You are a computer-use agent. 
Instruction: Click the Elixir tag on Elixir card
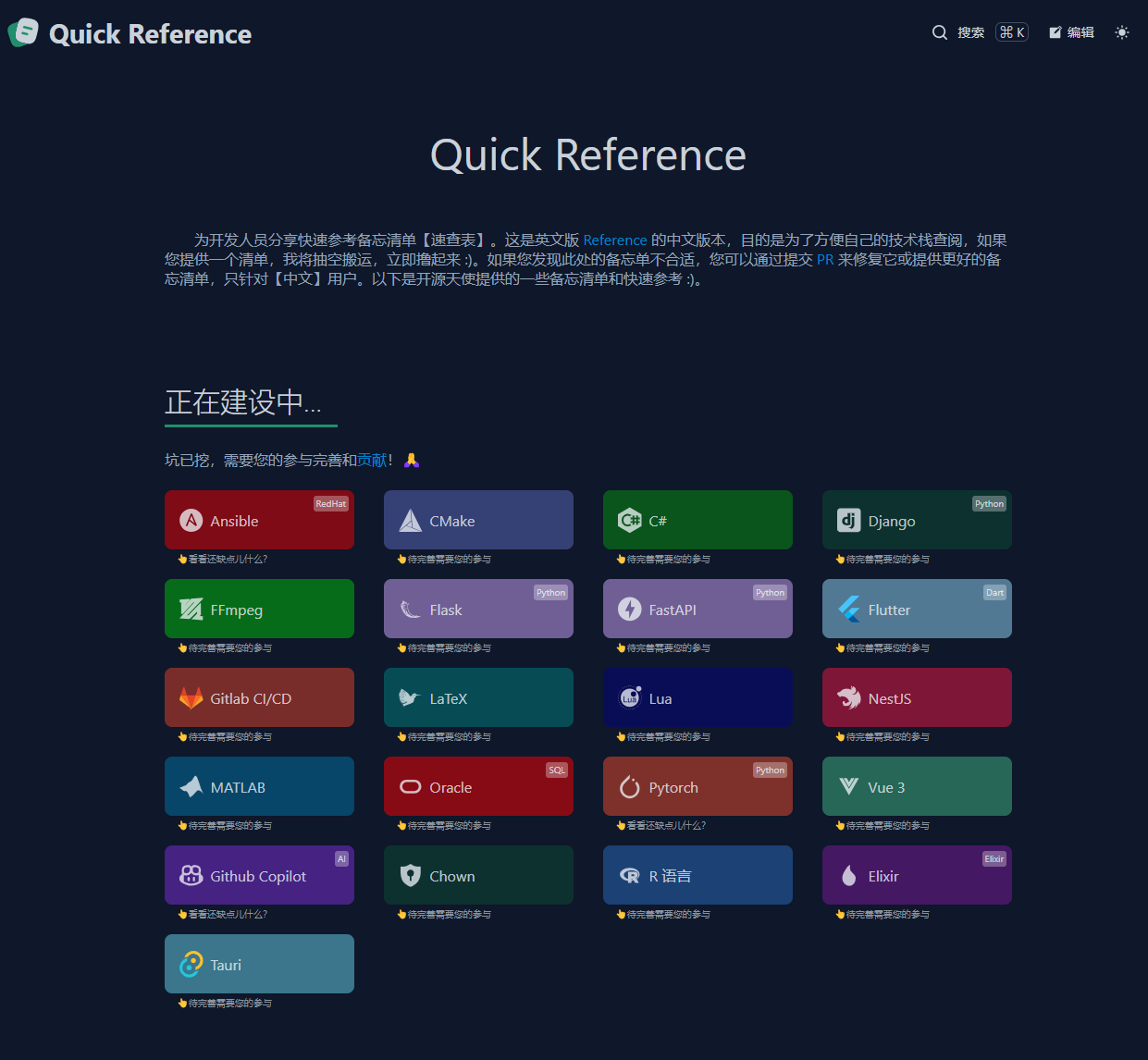pyautogui.click(x=994, y=859)
